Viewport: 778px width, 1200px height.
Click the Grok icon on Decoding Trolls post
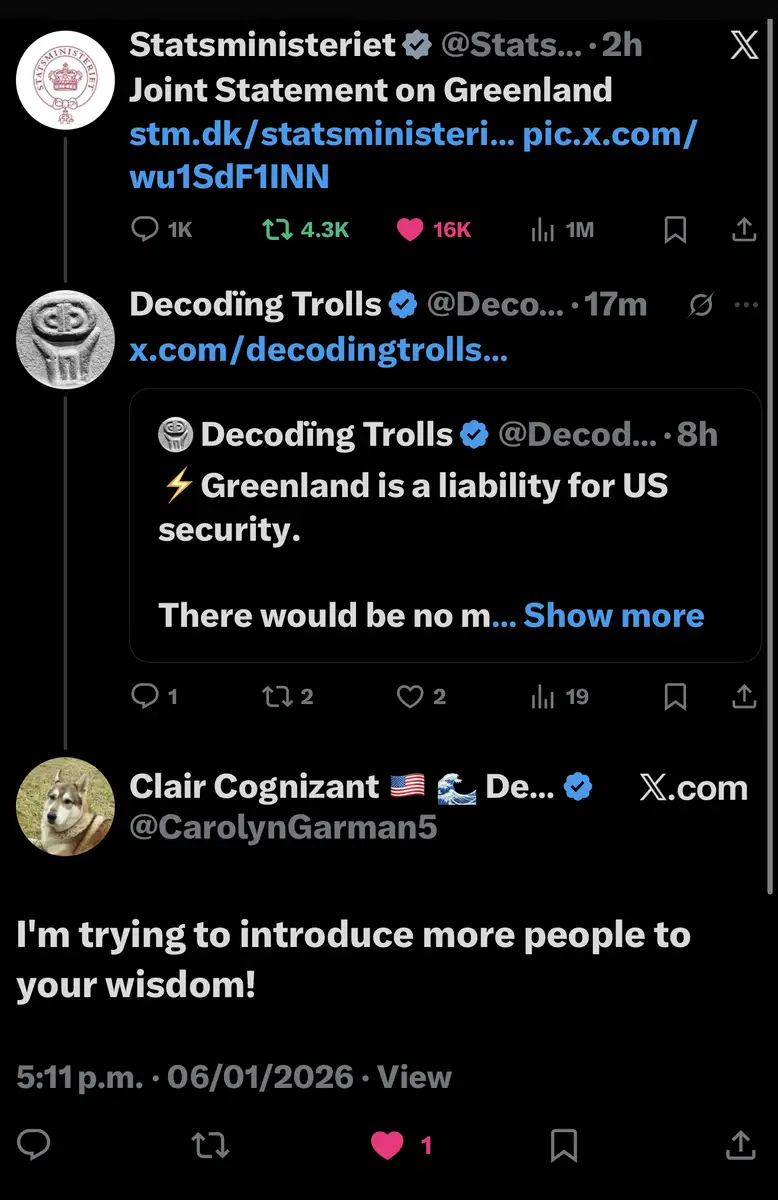coord(701,305)
